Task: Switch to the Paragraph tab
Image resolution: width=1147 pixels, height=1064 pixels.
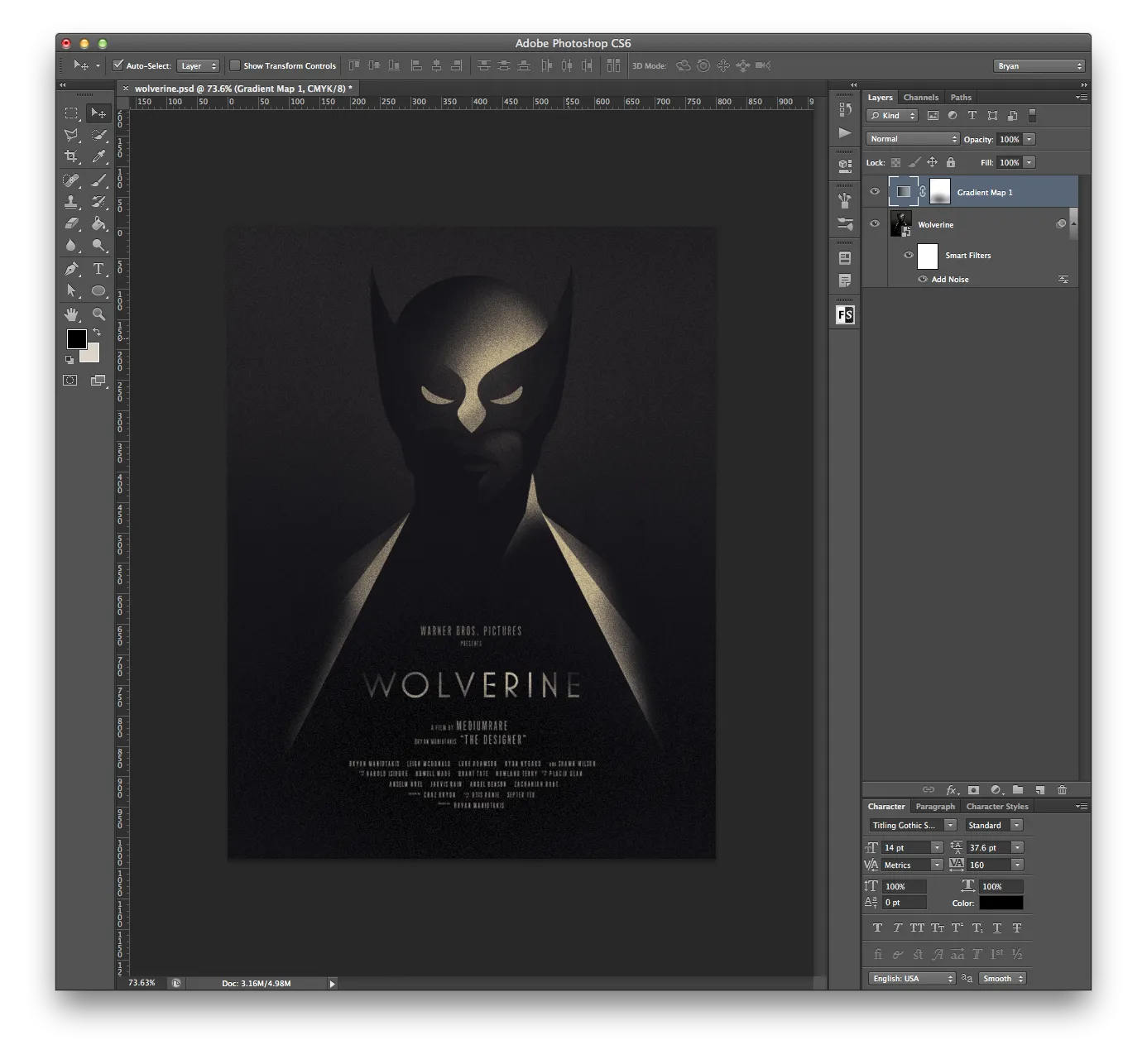Action: (x=935, y=806)
